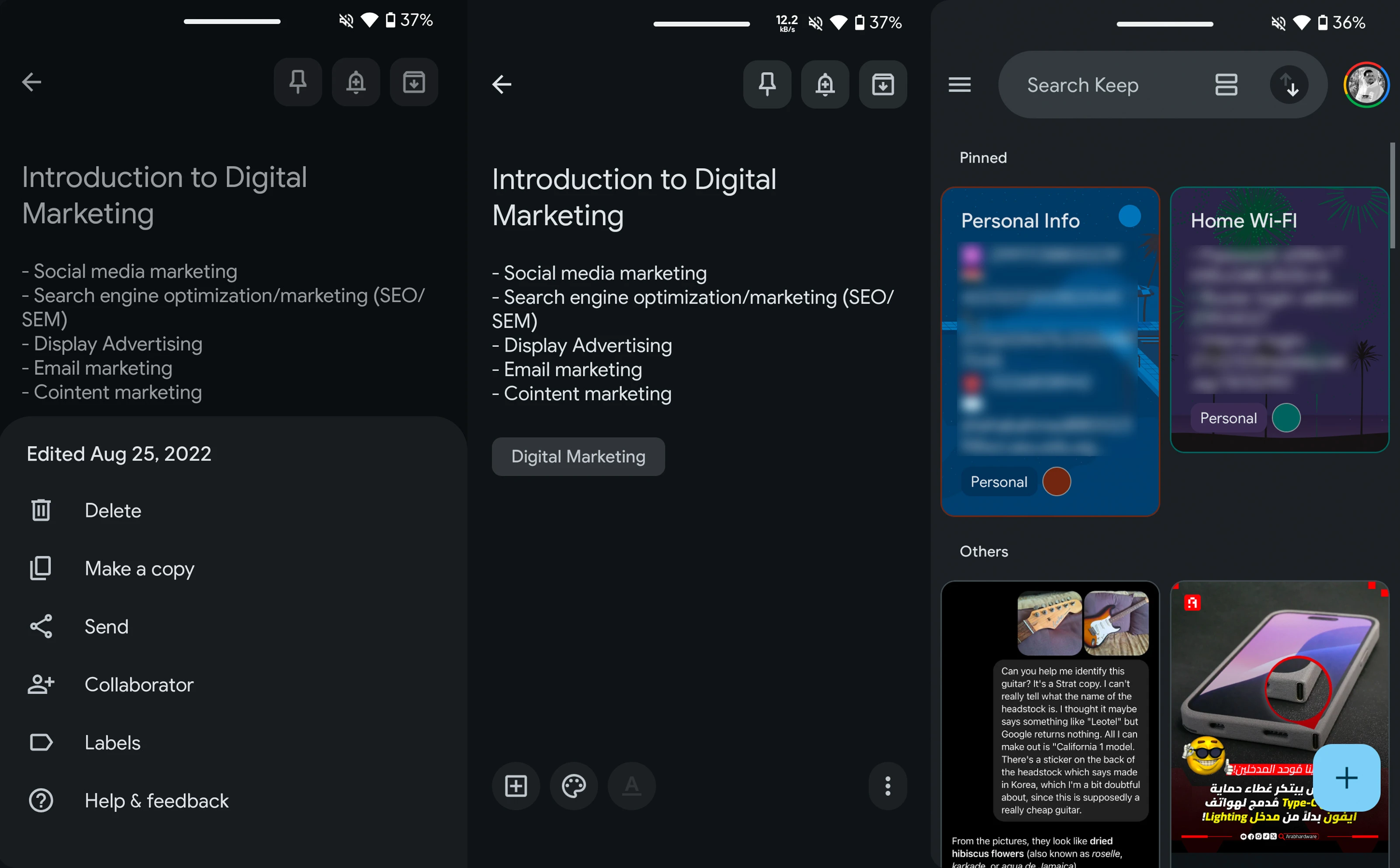Image resolution: width=1400 pixels, height=868 pixels.
Task: Tap Personal label on Personal Info note
Action: click(x=998, y=482)
